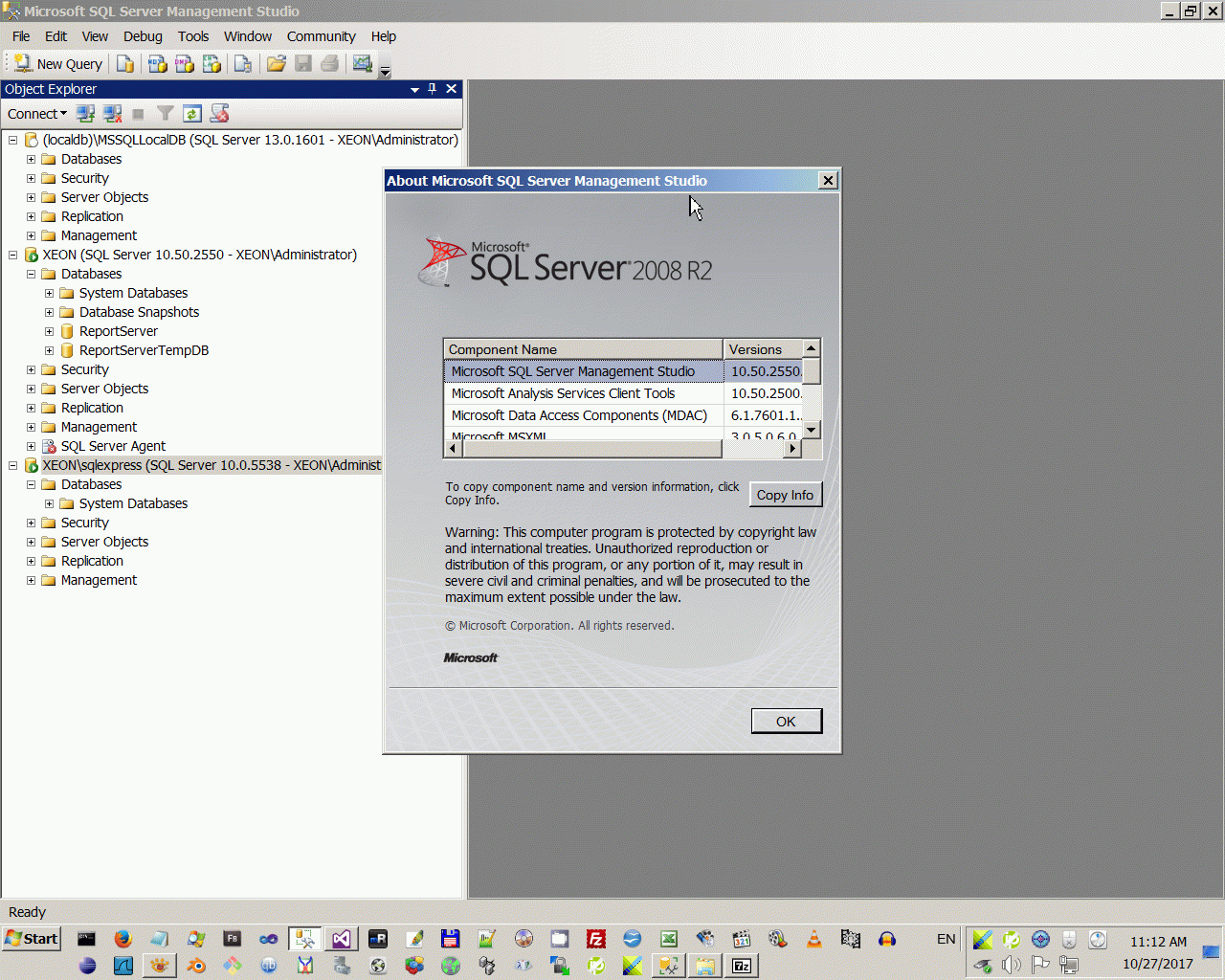The height and width of the screenshot is (980, 1225).
Task: Open the Community menu
Action: 322,36
